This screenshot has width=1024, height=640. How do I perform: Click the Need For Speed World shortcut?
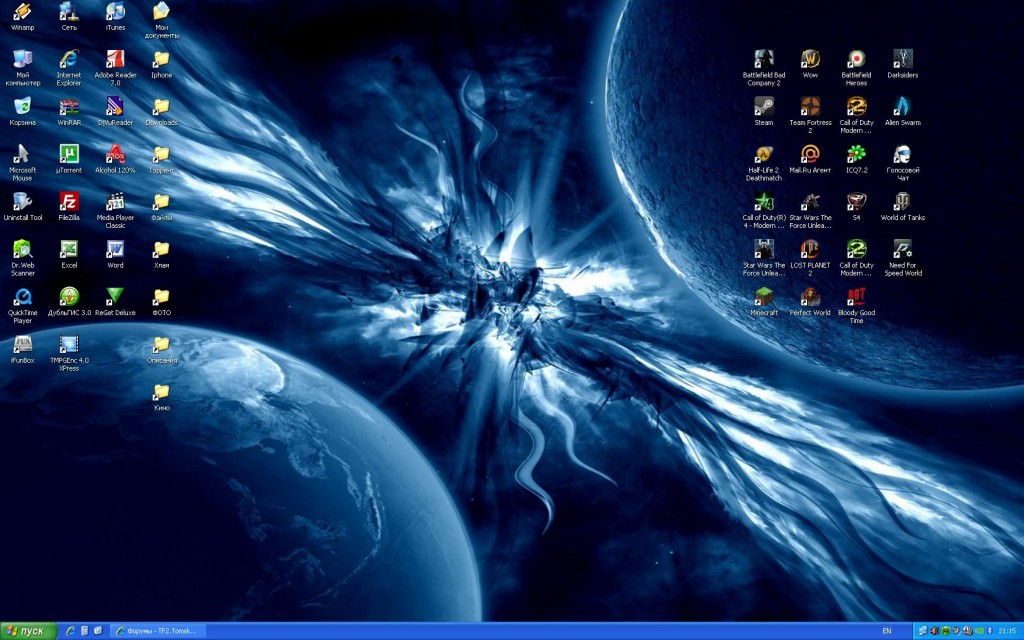point(903,258)
